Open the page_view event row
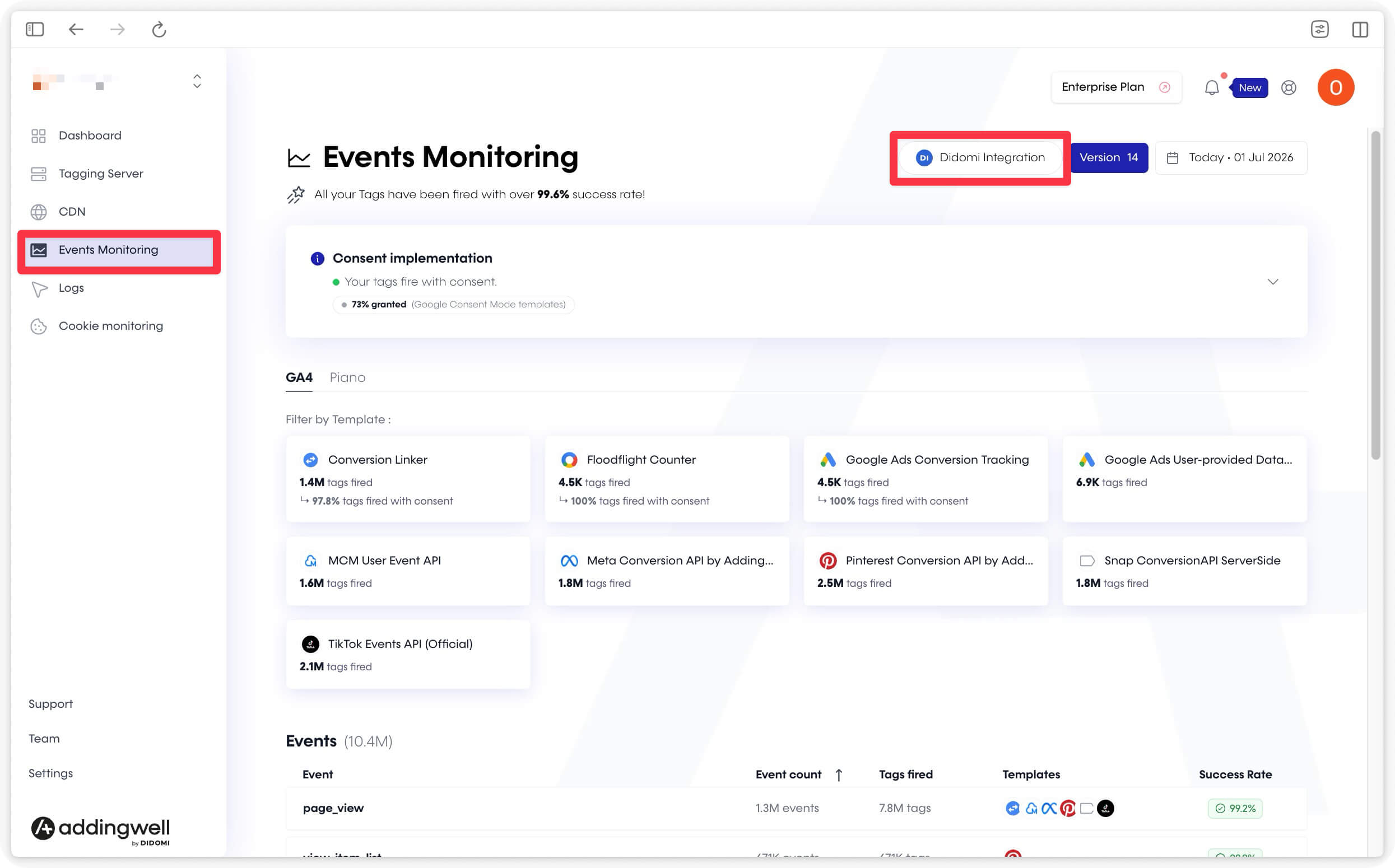This screenshot has height=868, width=1395. pos(796,808)
